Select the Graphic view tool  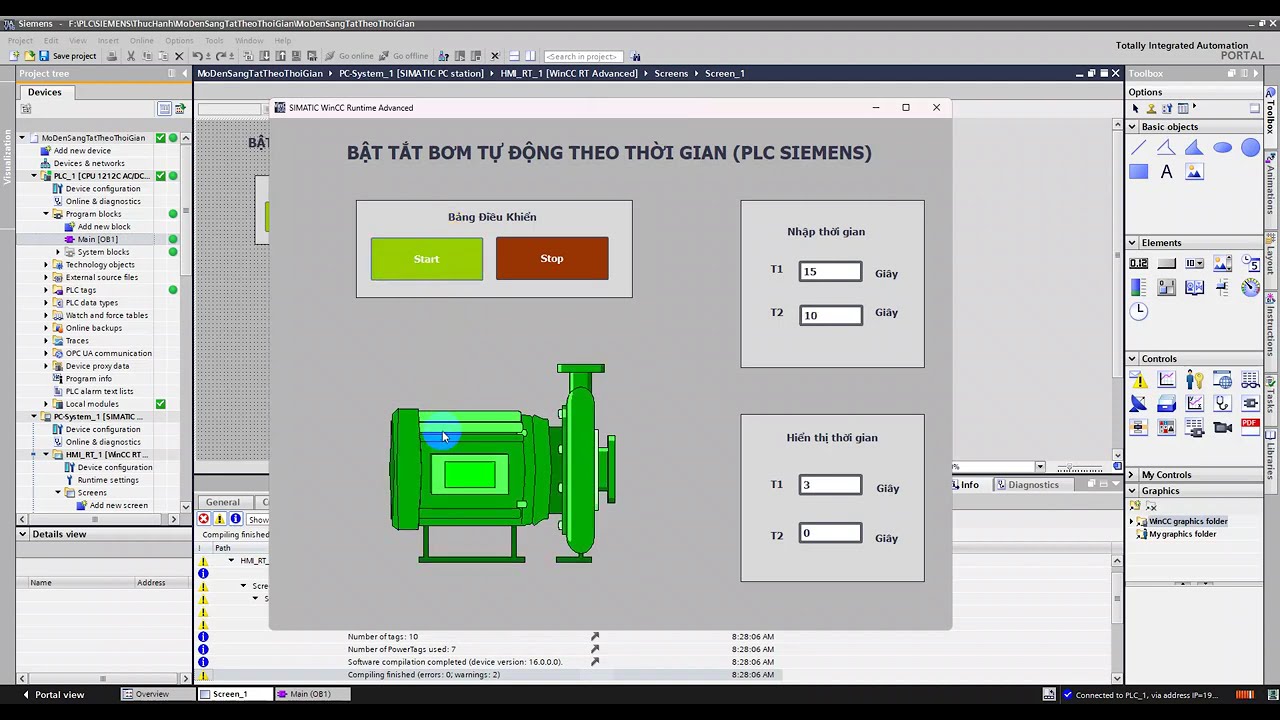1194,172
